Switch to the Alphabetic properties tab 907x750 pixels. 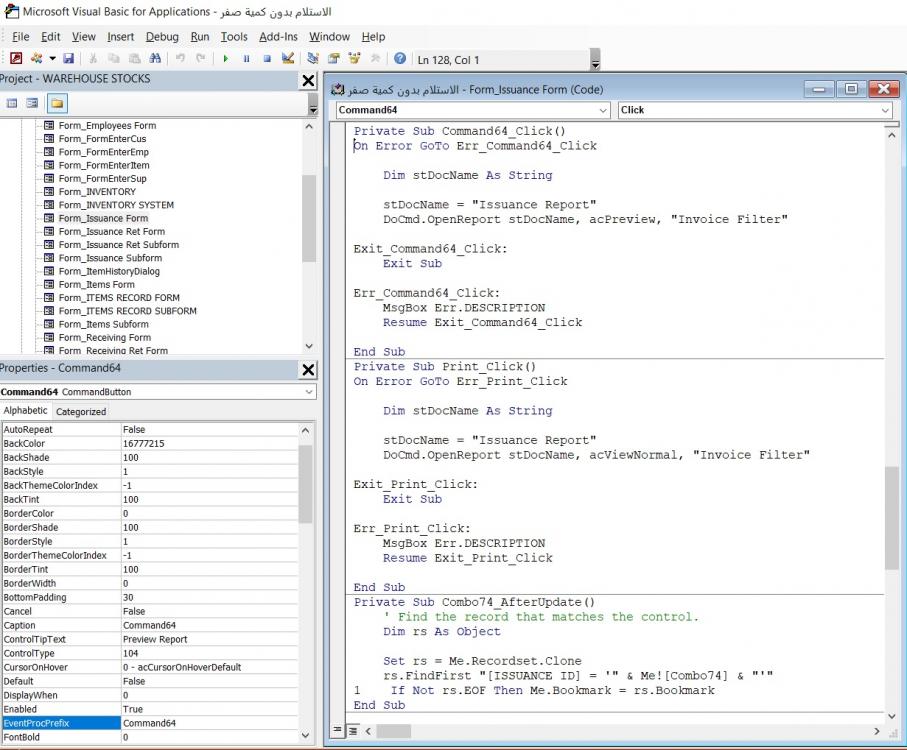click(x=25, y=411)
